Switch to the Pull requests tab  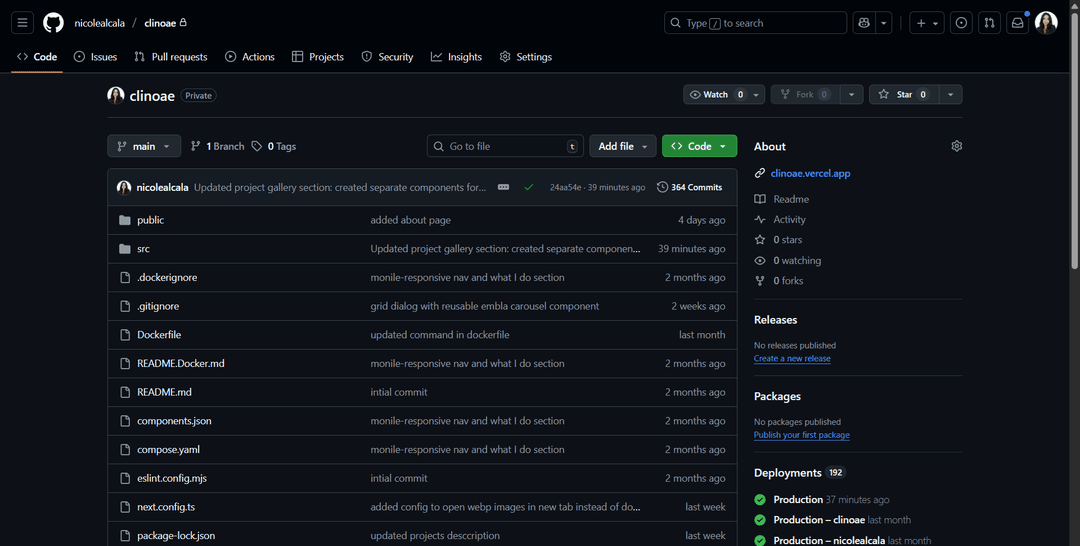click(x=170, y=57)
